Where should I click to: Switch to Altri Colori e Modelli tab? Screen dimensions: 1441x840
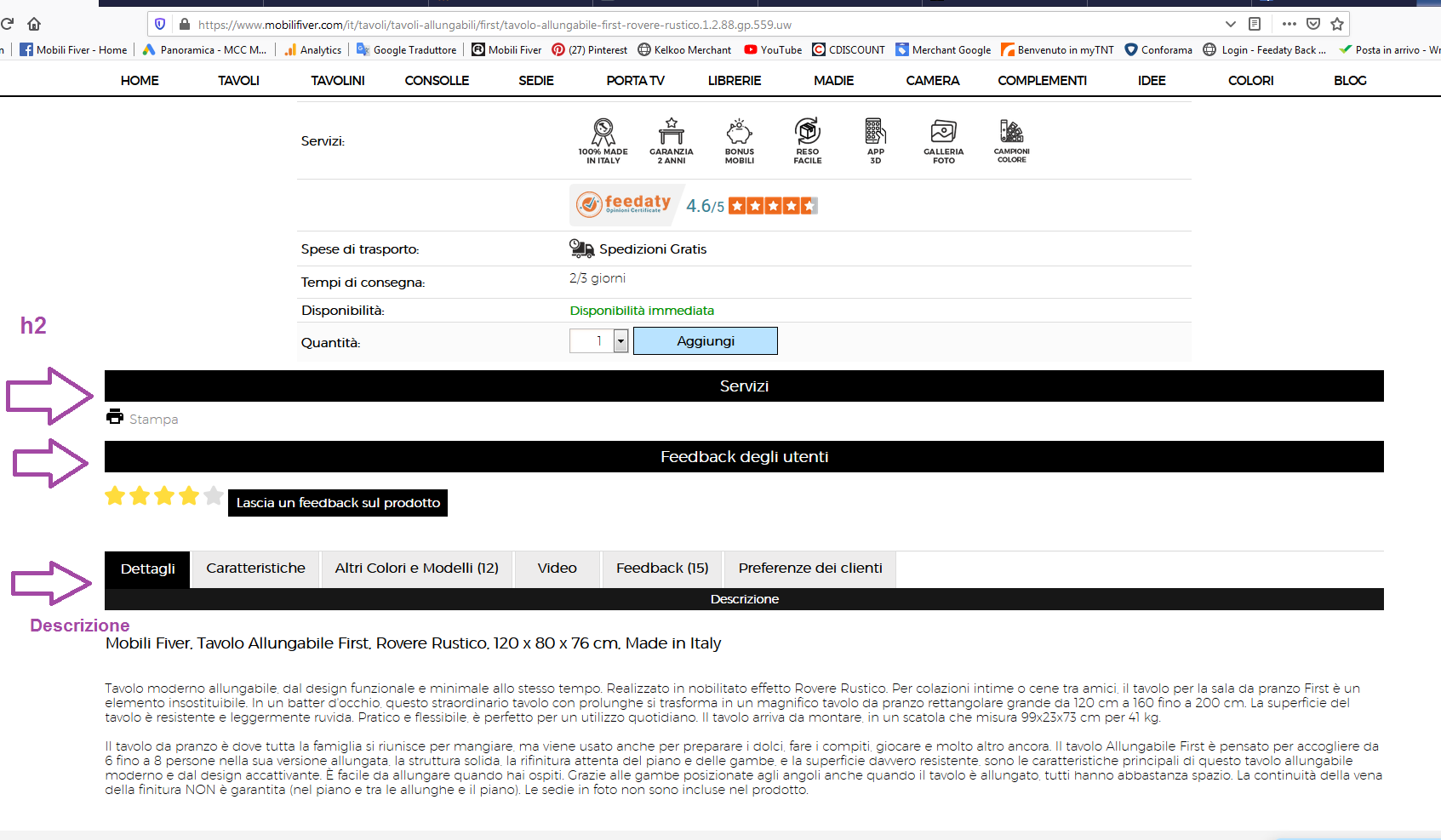point(417,569)
